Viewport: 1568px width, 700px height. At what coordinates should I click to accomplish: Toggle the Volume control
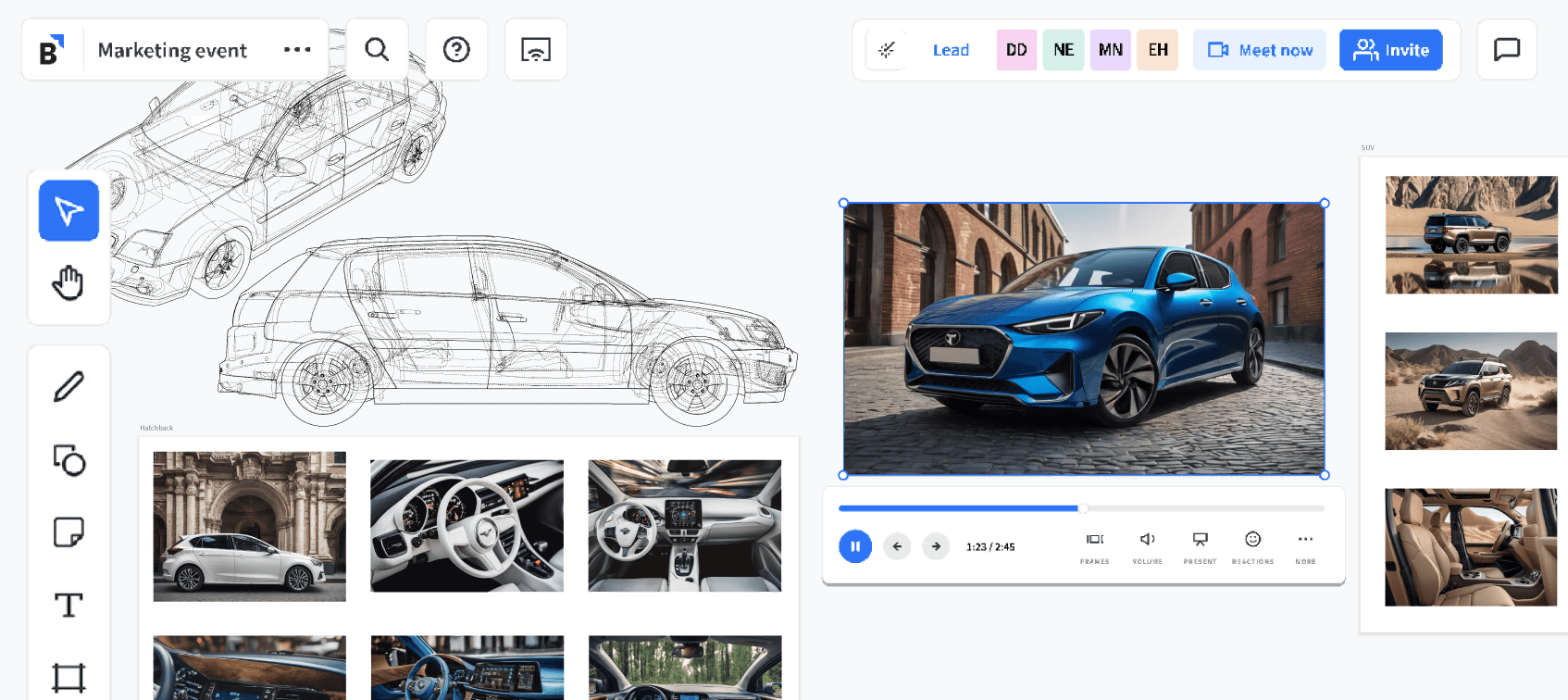coord(1148,547)
